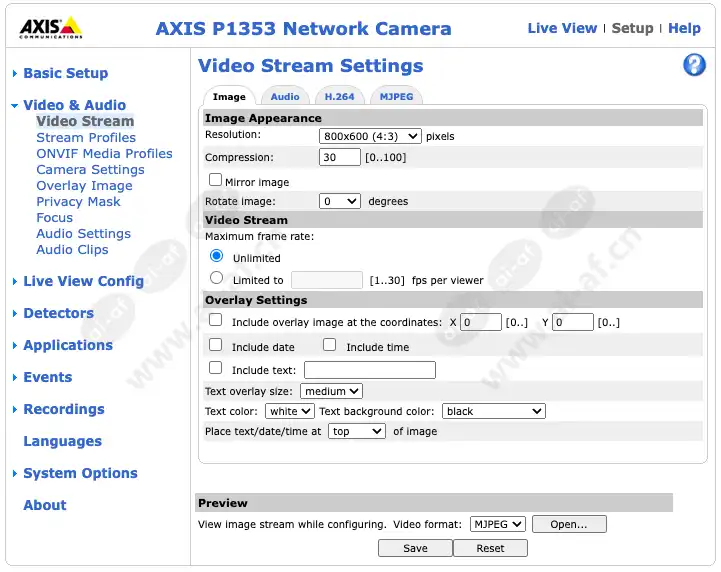
Task: Click the Include text input field
Action: (x=370, y=370)
